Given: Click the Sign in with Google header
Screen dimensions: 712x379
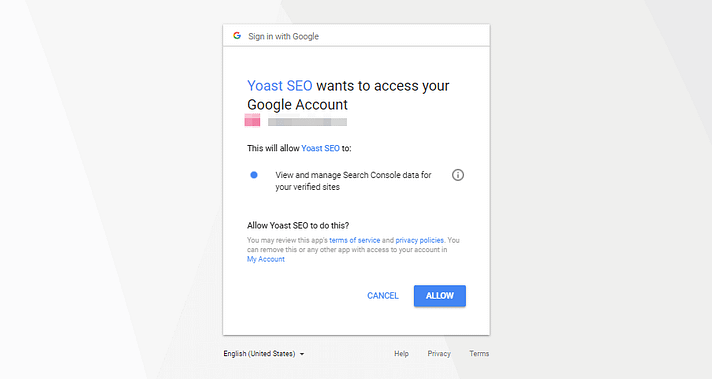Looking at the screenshot, I should (283, 36).
